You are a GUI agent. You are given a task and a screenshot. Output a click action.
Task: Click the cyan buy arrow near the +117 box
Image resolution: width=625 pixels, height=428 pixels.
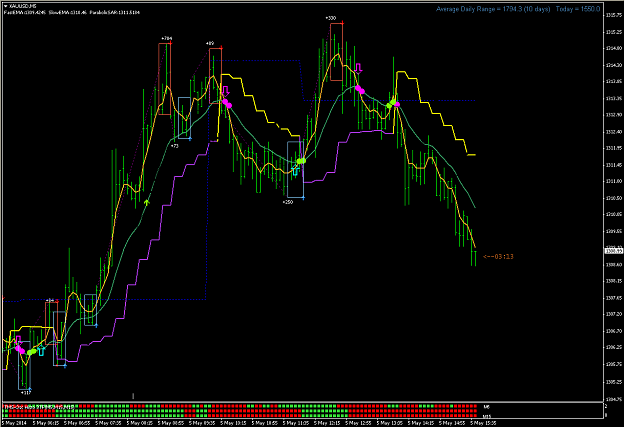[x=41, y=351]
